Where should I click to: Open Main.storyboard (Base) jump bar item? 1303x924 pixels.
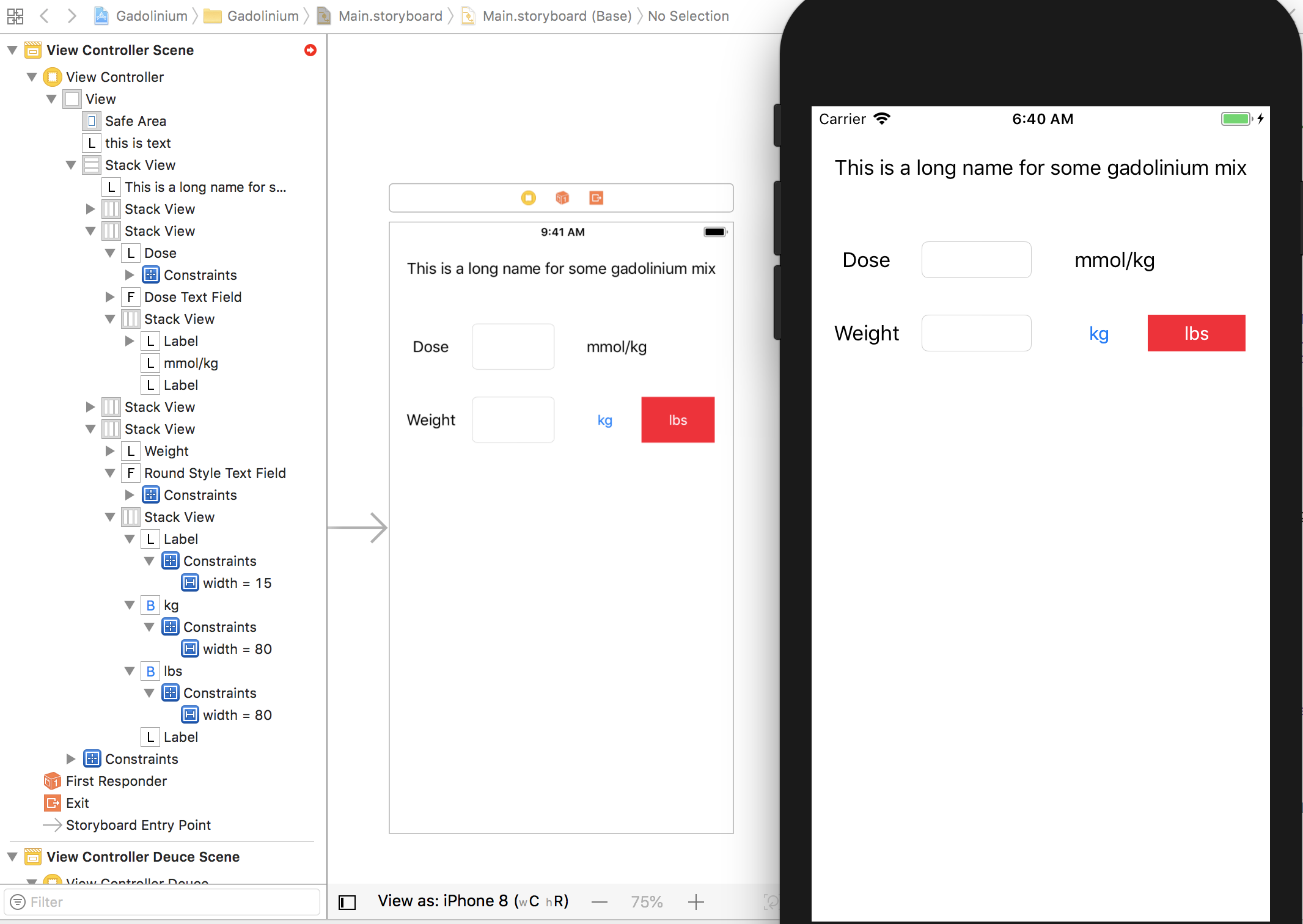tap(557, 16)
